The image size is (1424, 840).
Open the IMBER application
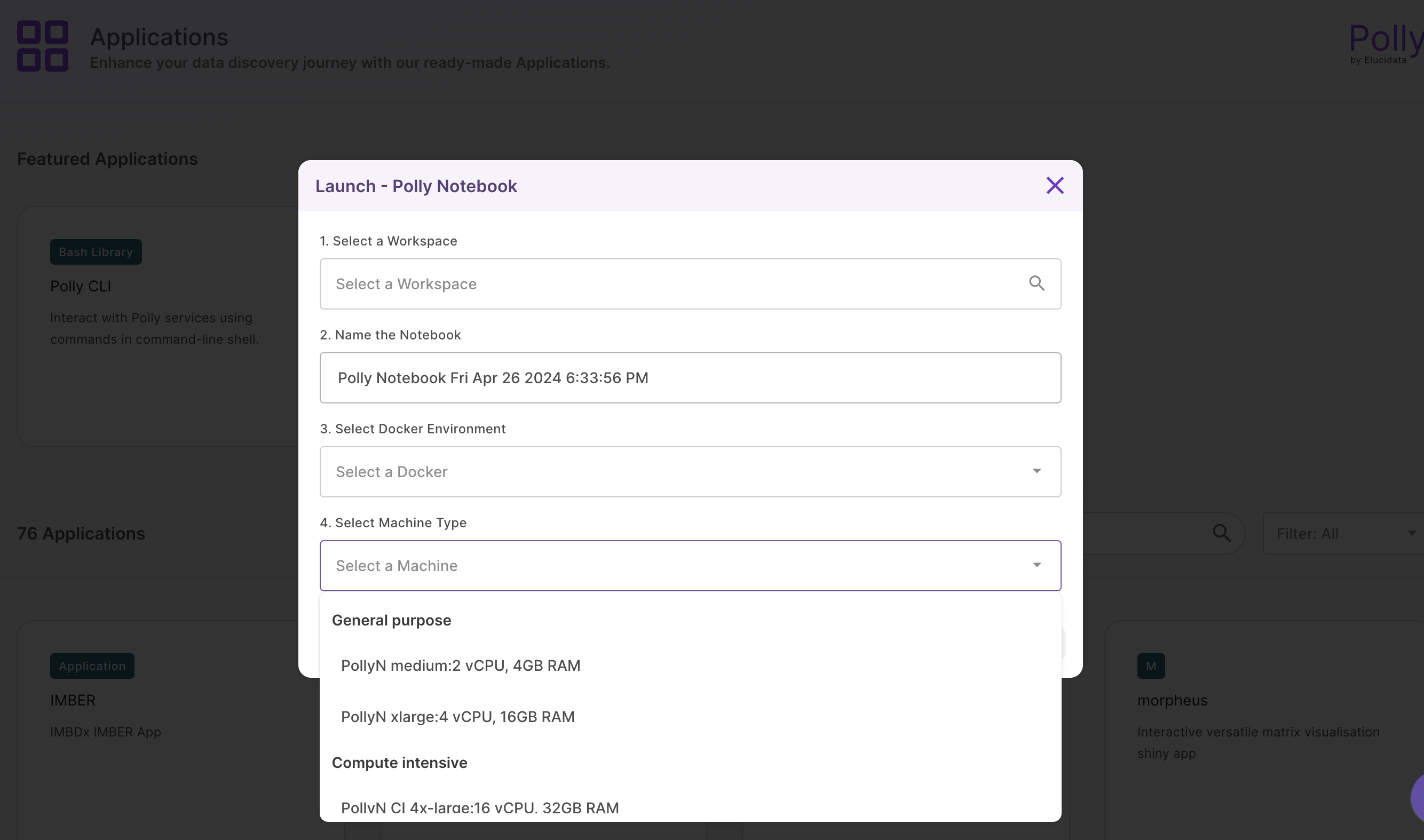[x=73, y=701]
